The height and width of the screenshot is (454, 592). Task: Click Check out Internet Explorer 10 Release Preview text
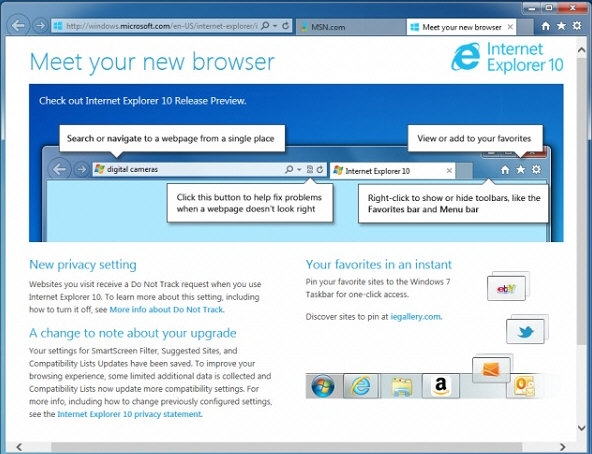point(143,101)
